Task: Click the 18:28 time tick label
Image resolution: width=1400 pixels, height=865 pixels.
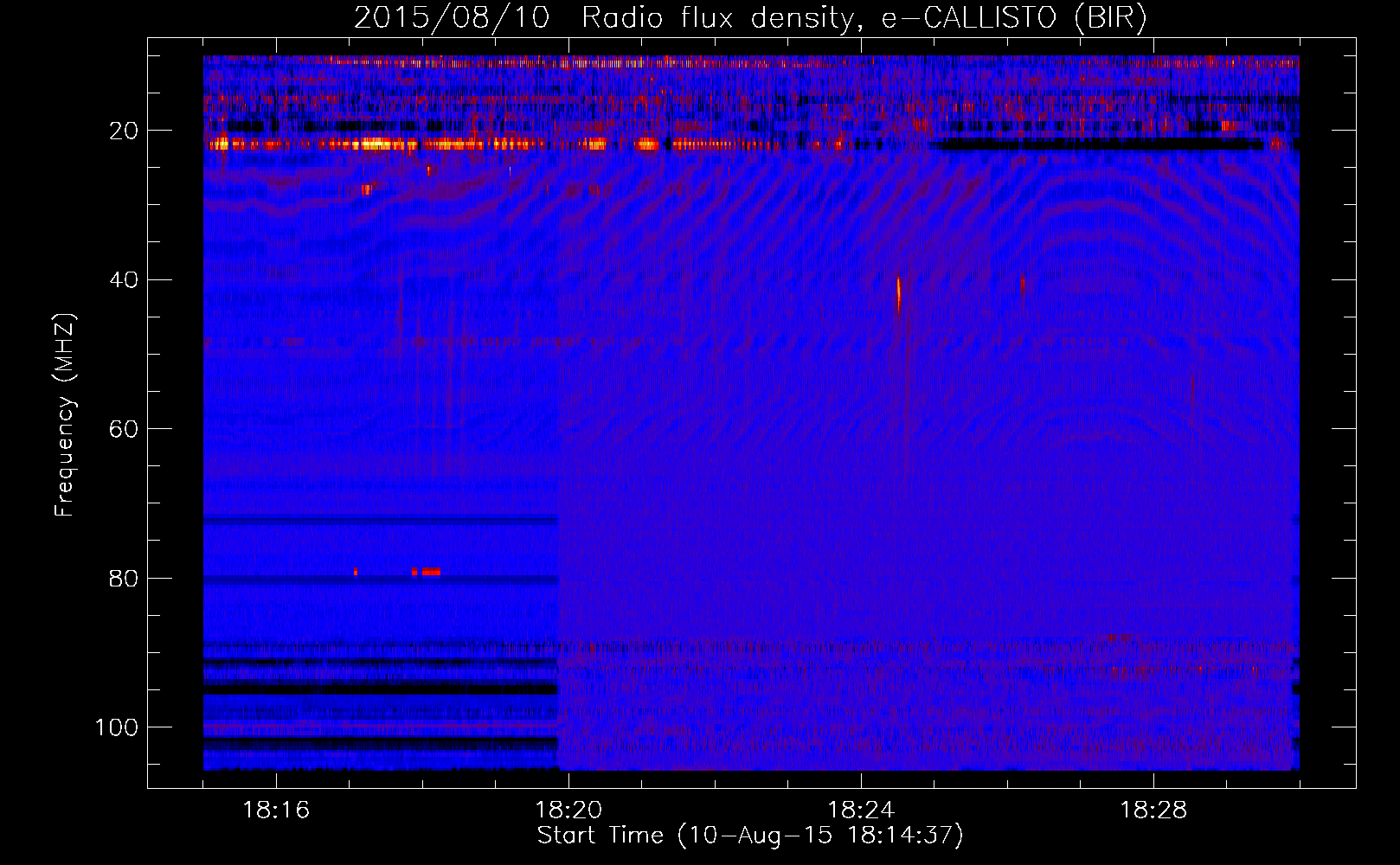Action: (1153, 811)
